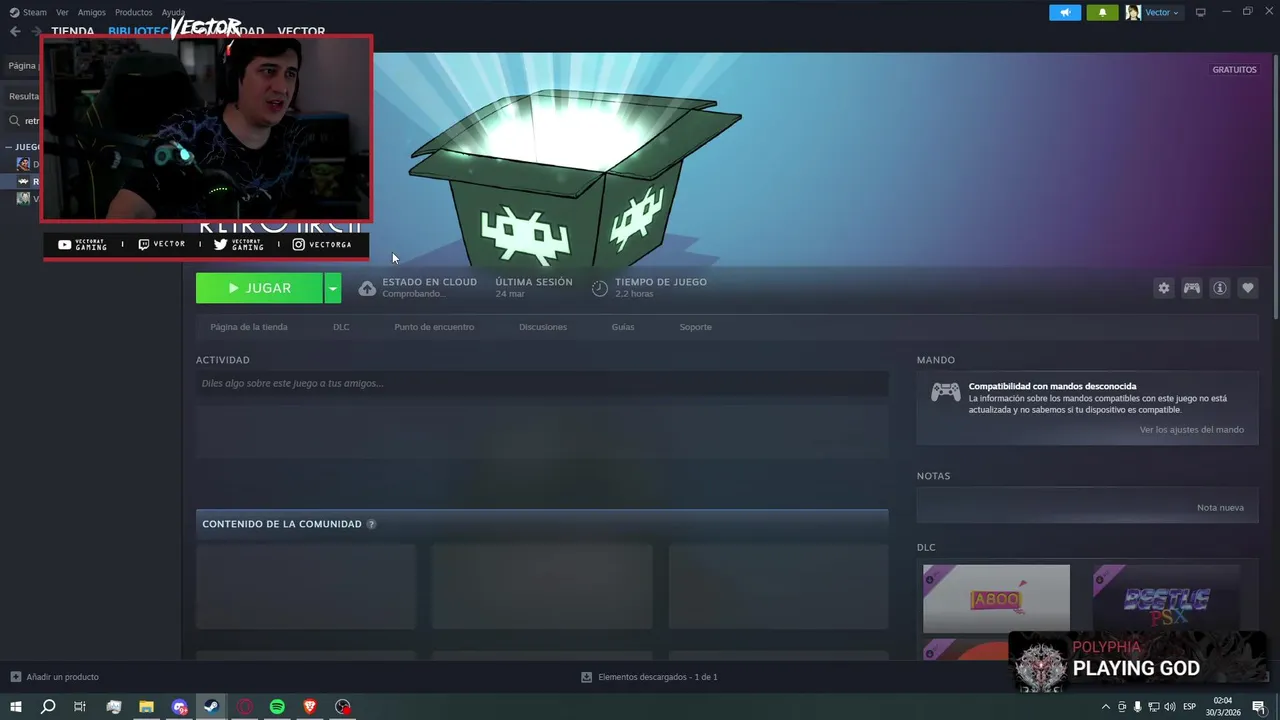Open the Beetle PSX DLC thumbnail
The image size is (1280, 720).
click(x=1166, y=599)
